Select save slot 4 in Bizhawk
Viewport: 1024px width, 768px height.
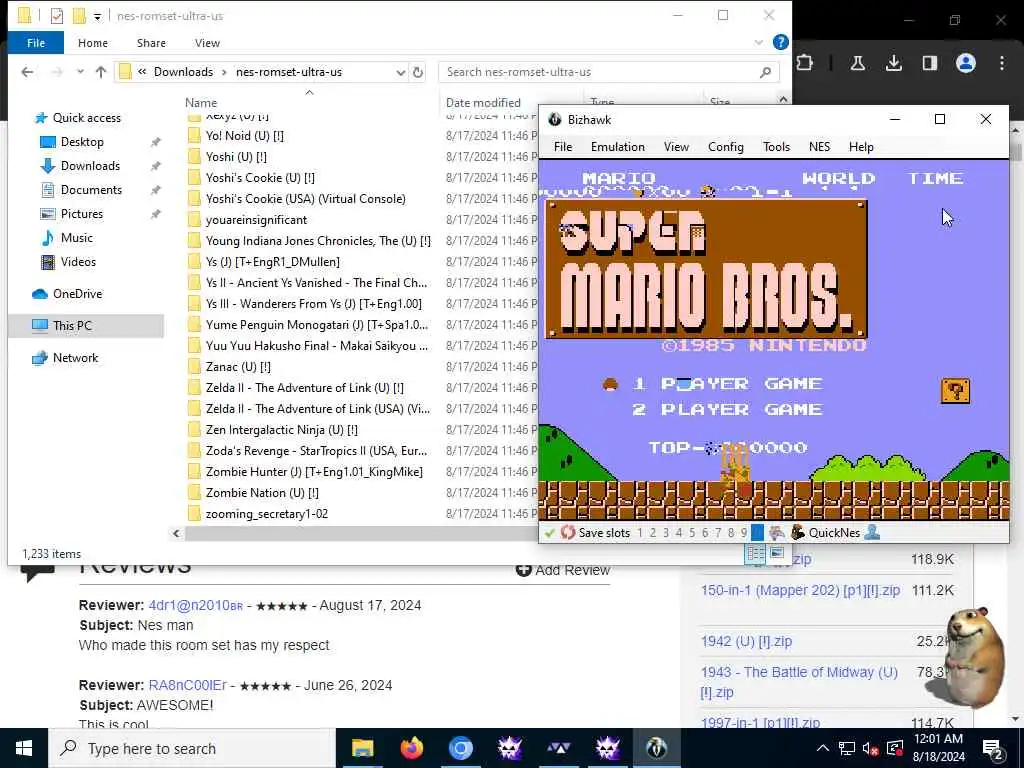pyautogui.click(x=679, y=533)
